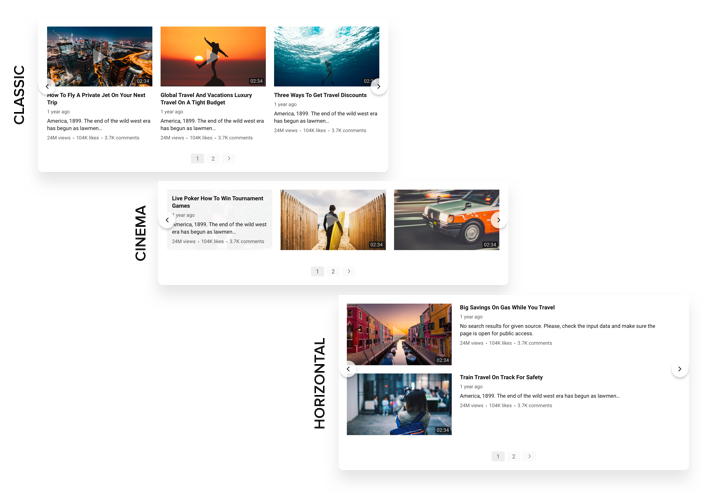
Task: Click left arrow on Cinema carousel
Action: (167, 220)
